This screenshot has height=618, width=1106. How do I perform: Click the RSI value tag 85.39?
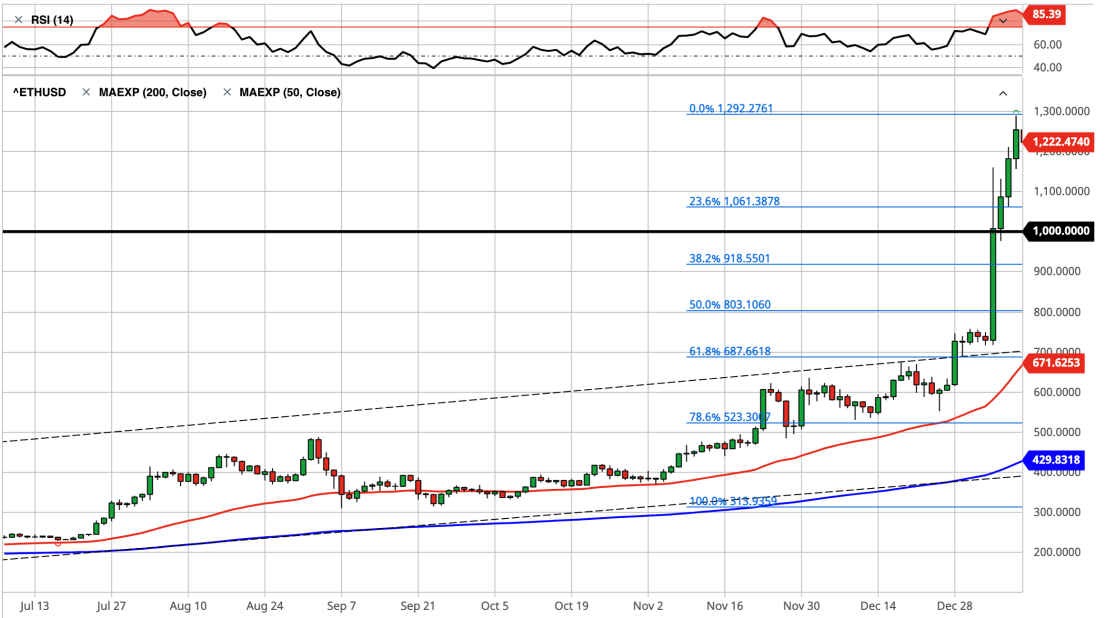point(1045,14)
